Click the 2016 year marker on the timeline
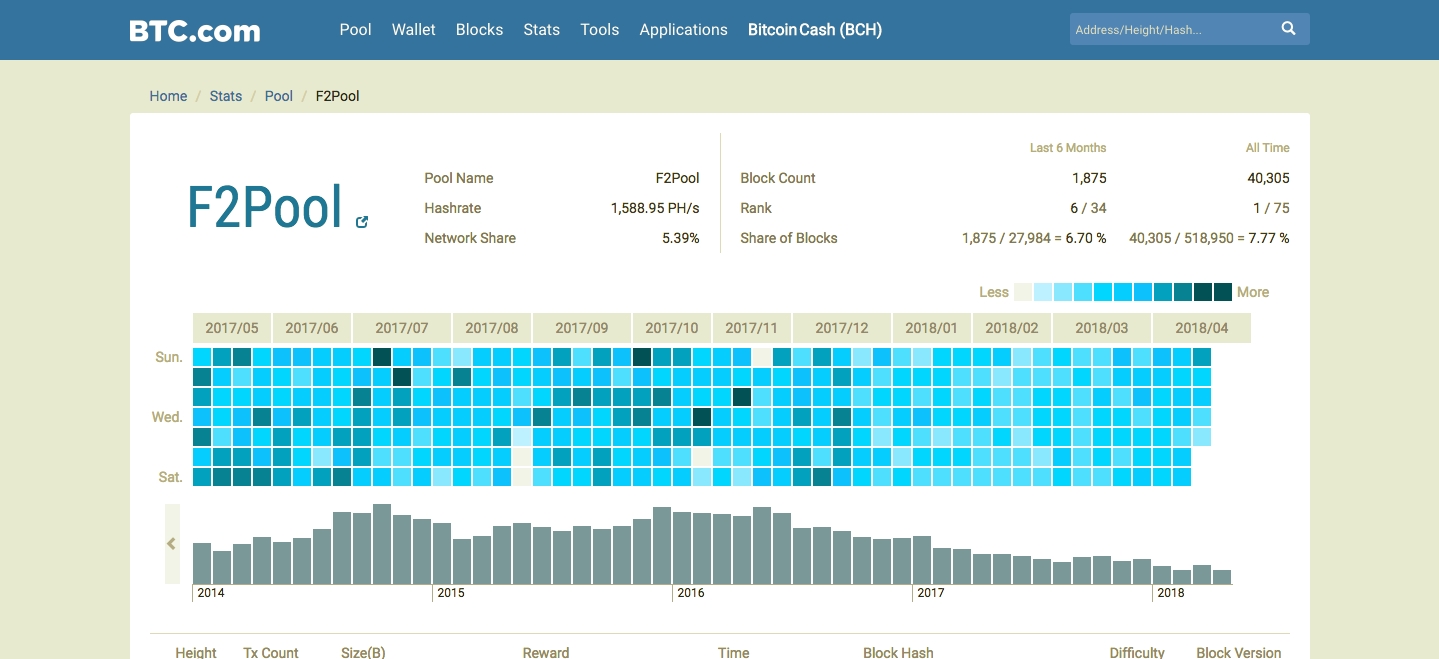Screen dimensions: 1439x659 [691, 593]
